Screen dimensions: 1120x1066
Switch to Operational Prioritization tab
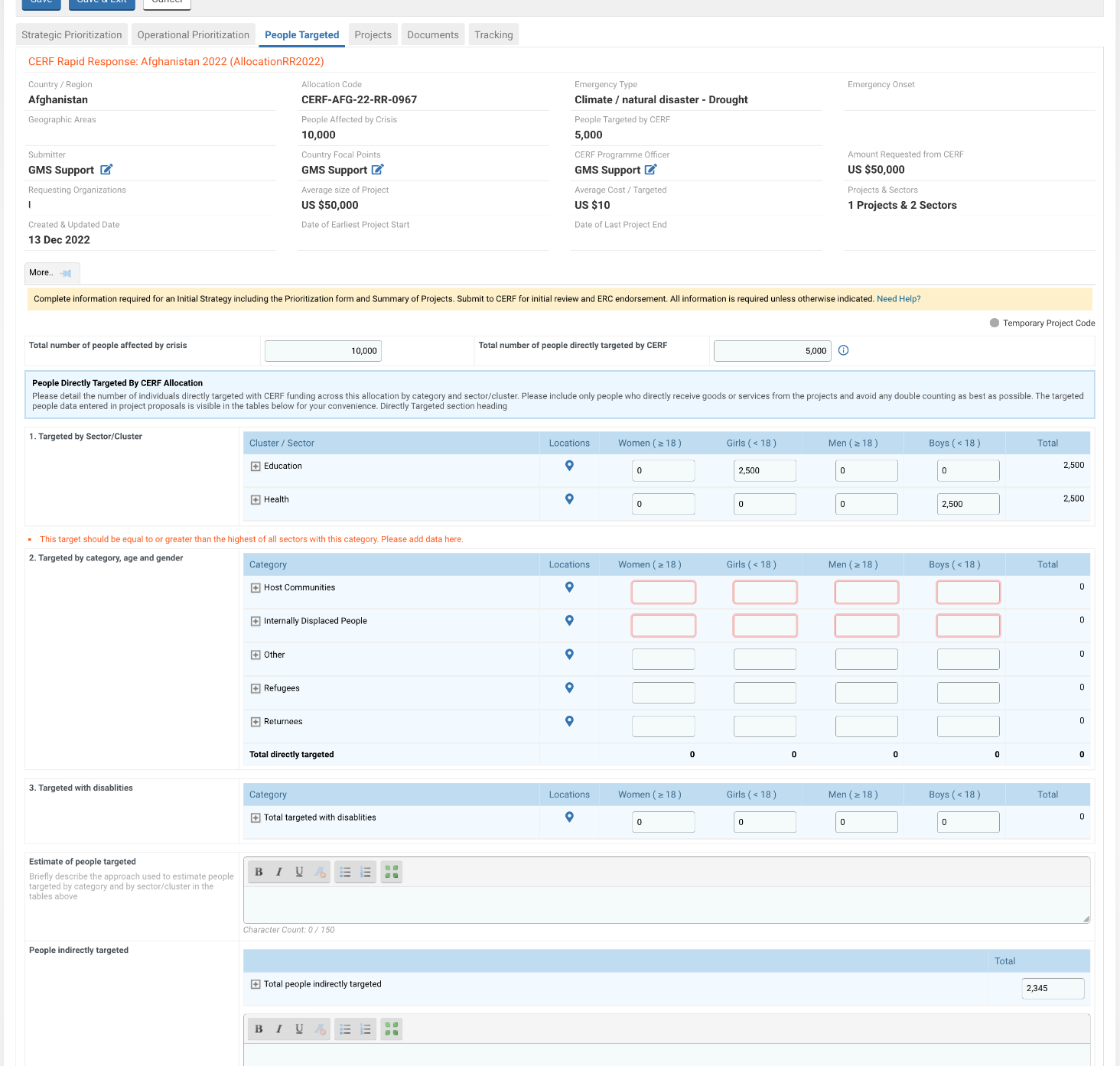coord(194,35)
